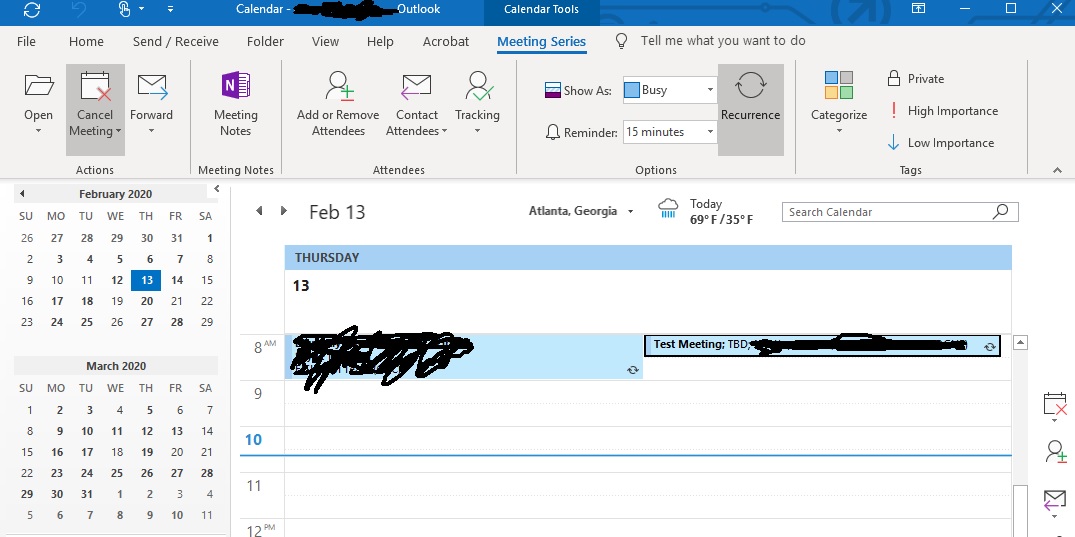Click the Open folder icon
The height and width of the screenshot is (537, 1075).
pos(39,86)
